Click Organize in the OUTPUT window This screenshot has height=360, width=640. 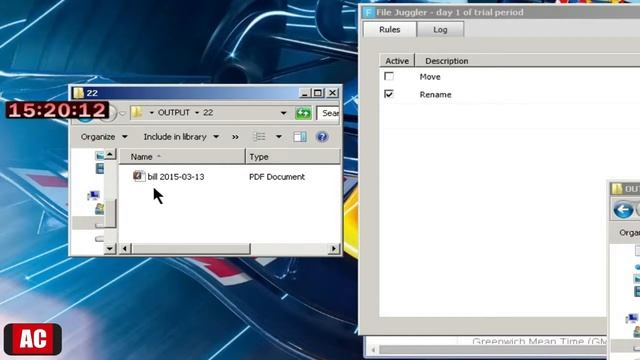coord(630,233)
